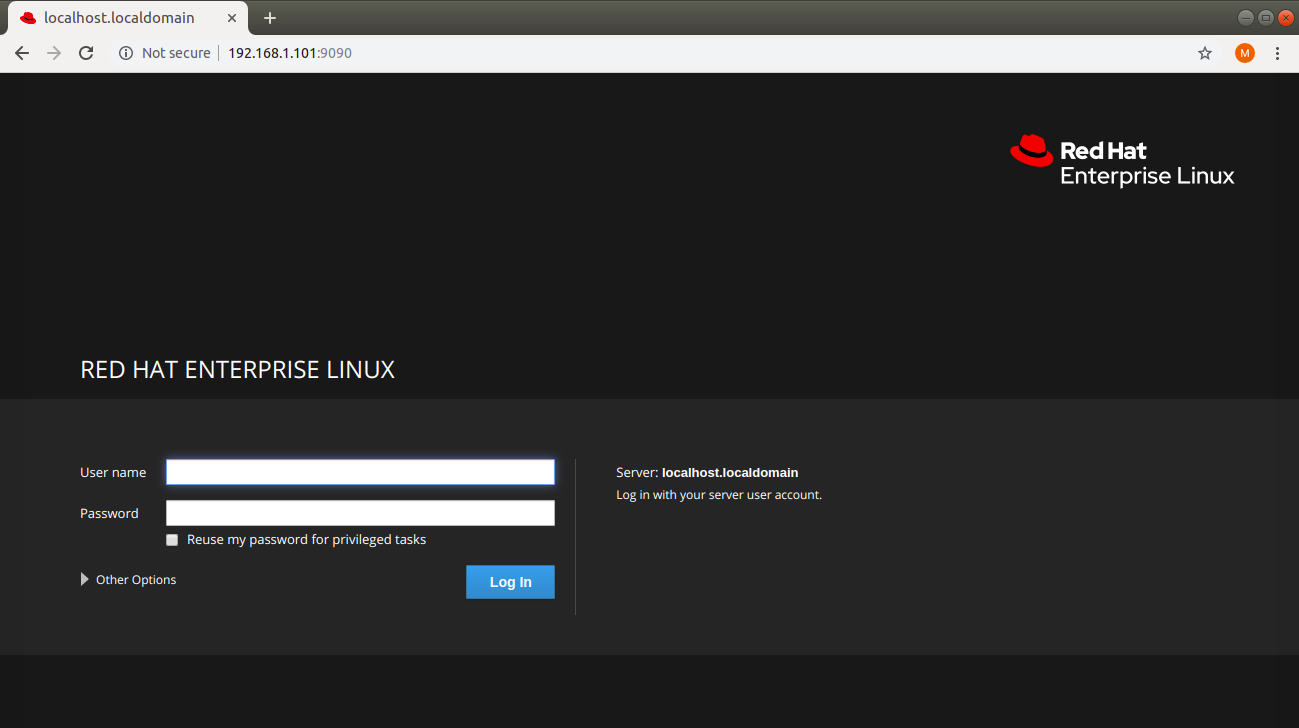Screen dimensions: 1299x728
Task: Open the orange M profile avatar
Action: tap(1245, 53)
